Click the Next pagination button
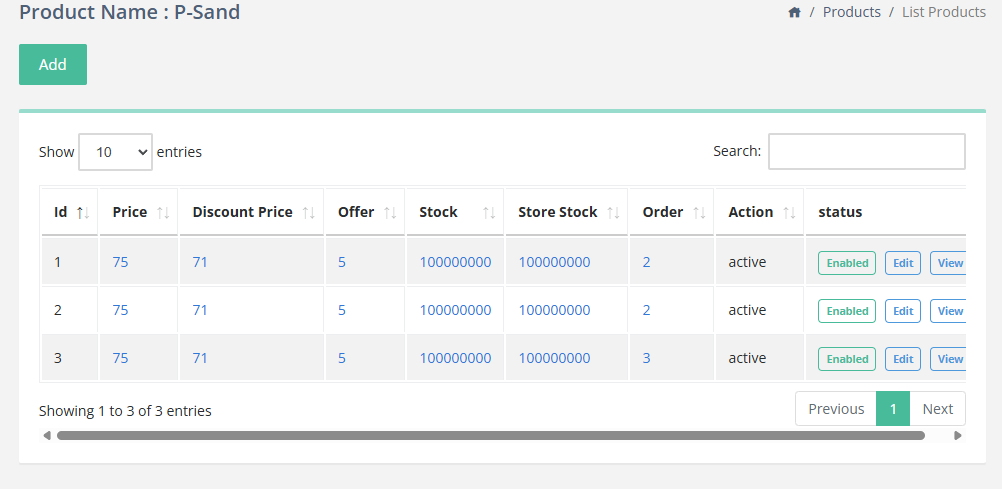 [937, 409]
